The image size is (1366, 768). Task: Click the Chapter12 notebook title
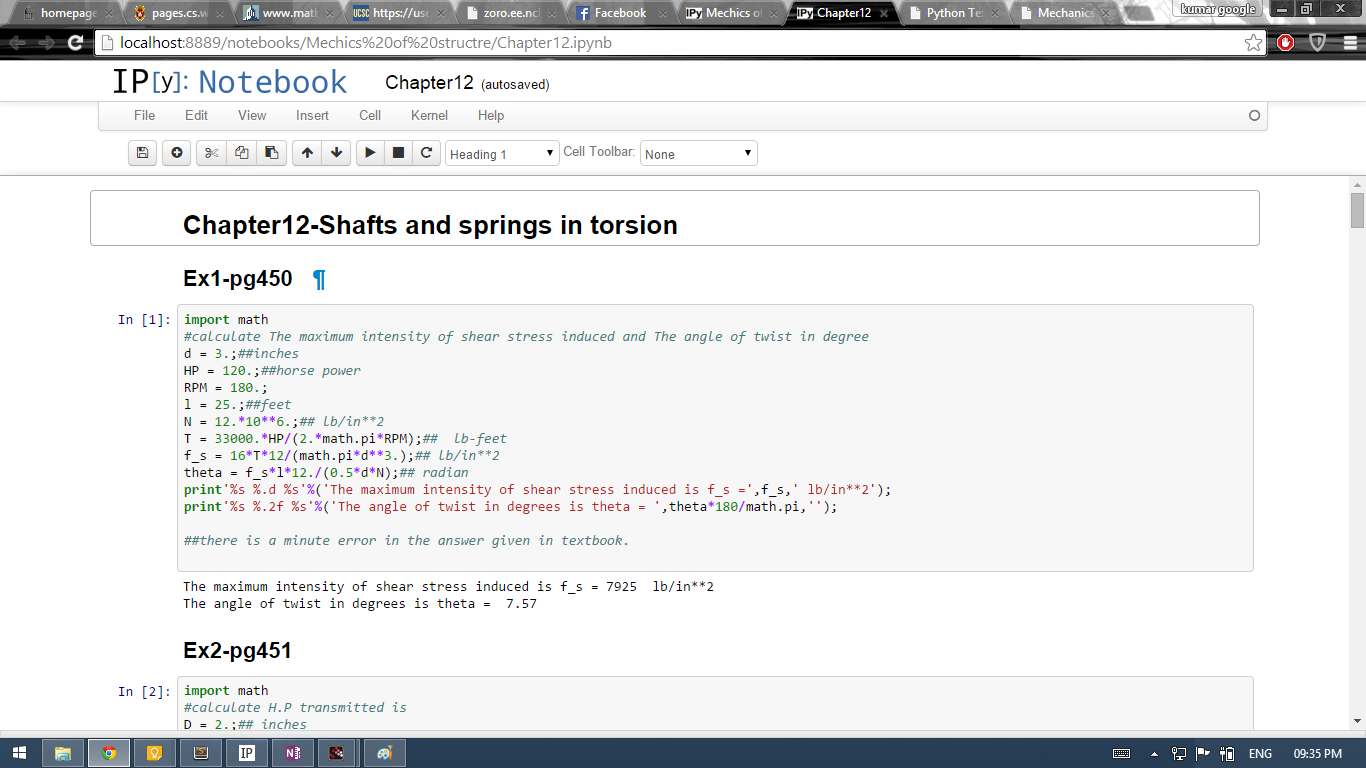point(429,83)
